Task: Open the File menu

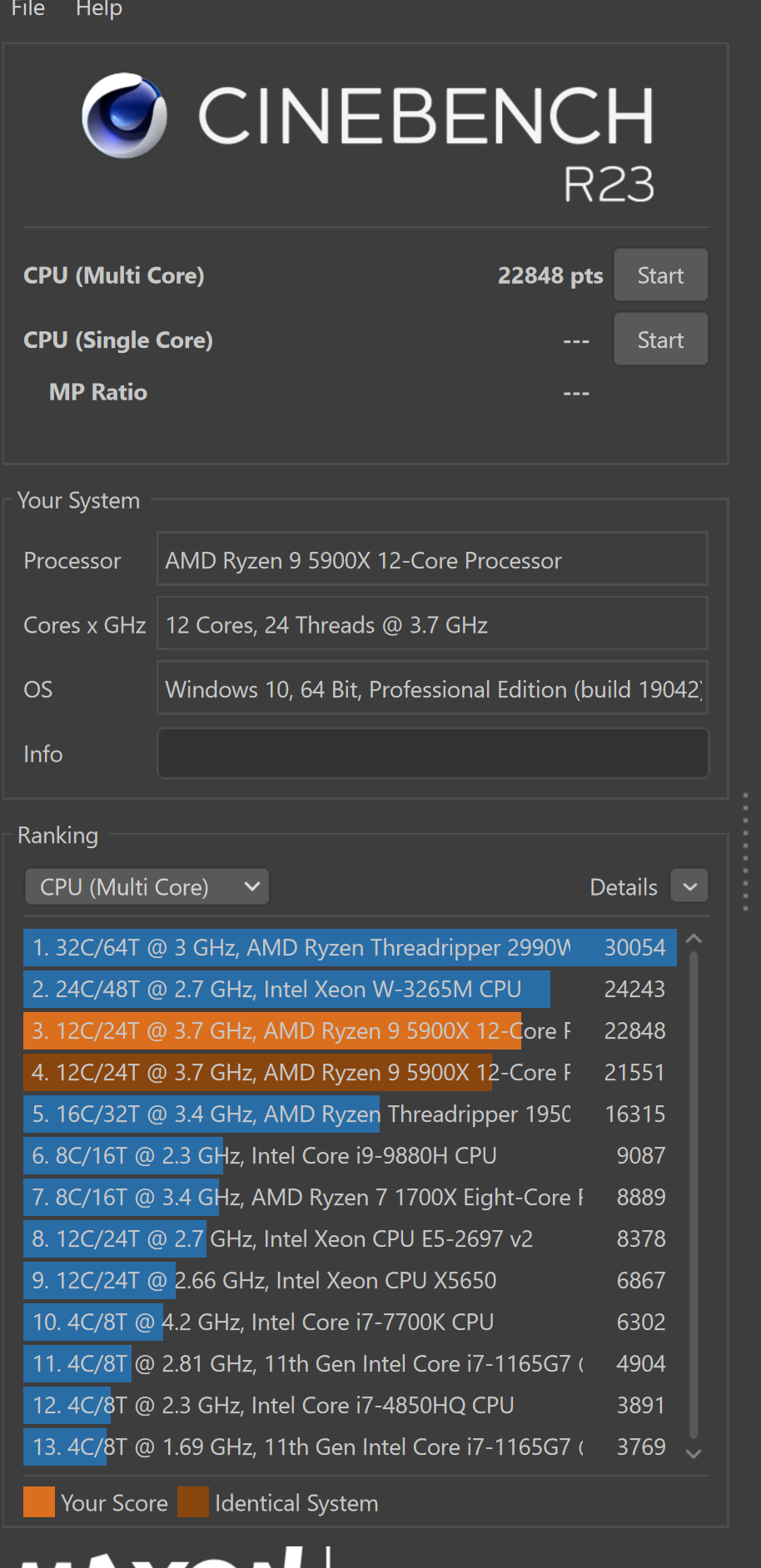Action: (27, 8)
